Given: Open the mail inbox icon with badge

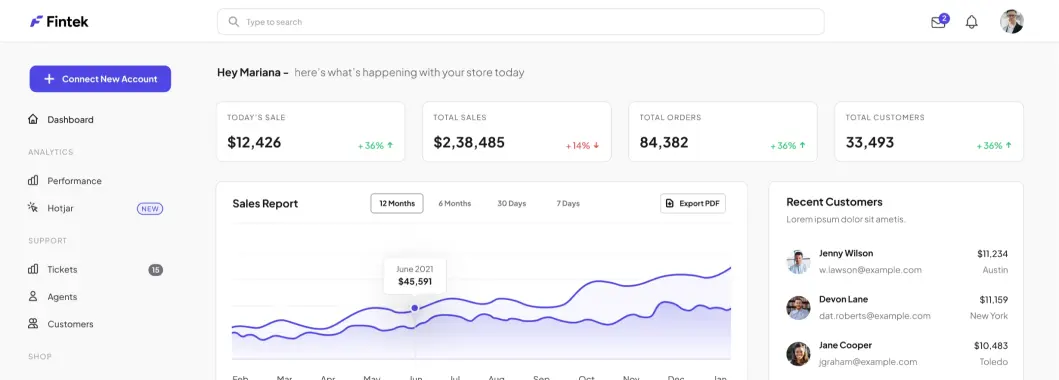Looking at the screenshot, I should tap(939, 21).
